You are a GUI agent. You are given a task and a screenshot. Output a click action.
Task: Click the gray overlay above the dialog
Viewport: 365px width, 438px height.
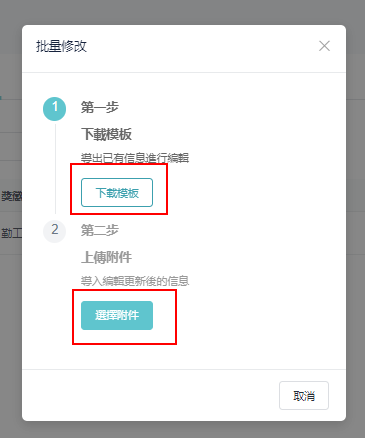click(x=182, y=12)
